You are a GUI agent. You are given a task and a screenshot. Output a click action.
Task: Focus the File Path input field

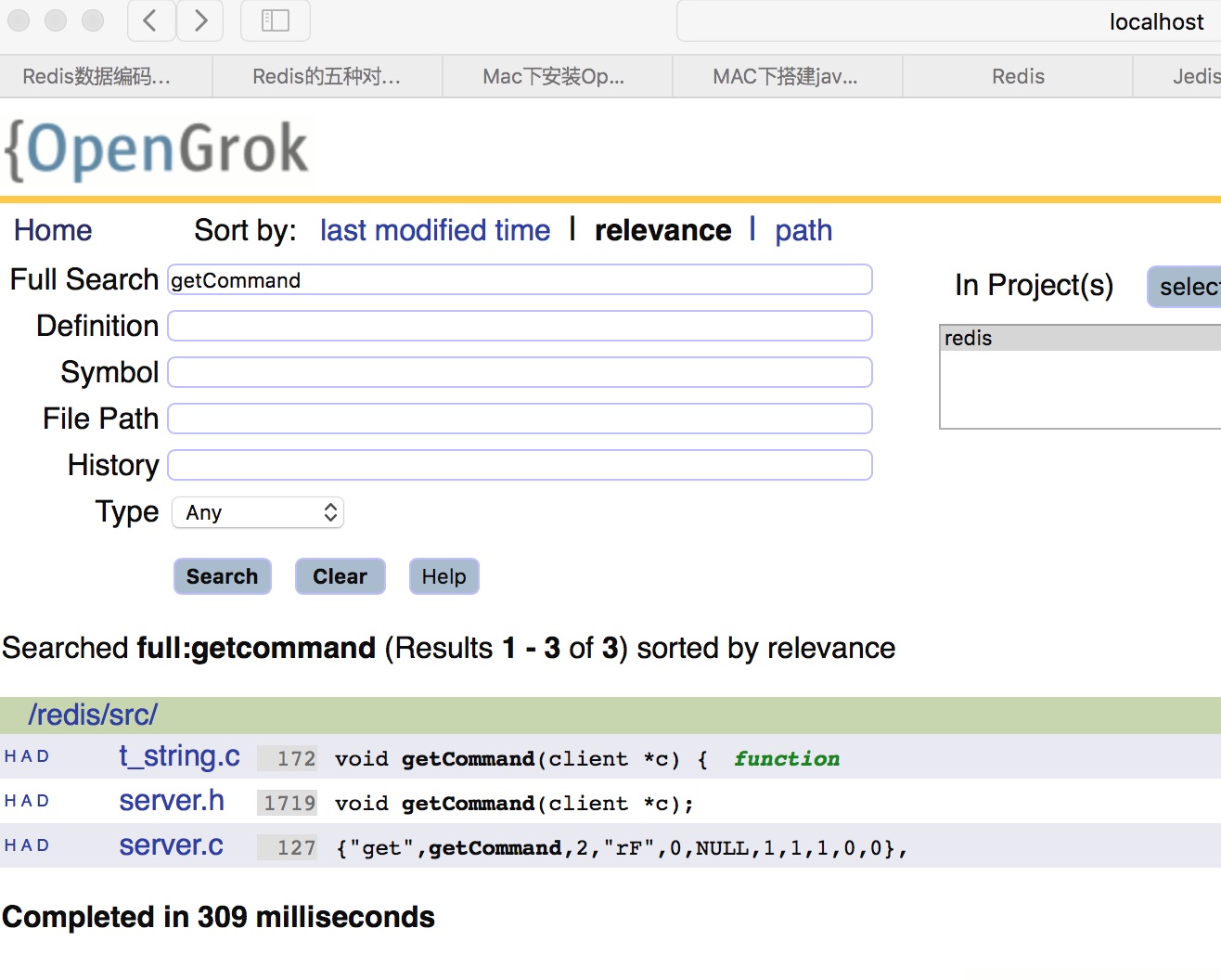pyautogui.click(x=520, y=419)
